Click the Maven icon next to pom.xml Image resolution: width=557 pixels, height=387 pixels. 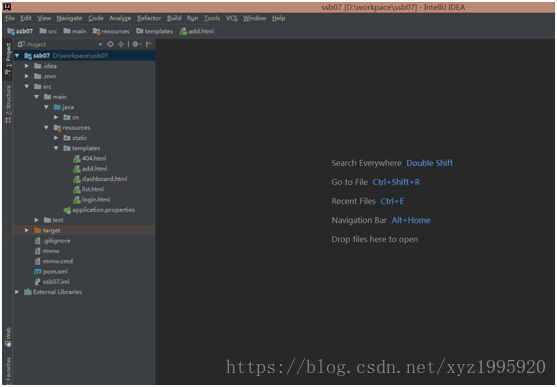tap(38, 272)
